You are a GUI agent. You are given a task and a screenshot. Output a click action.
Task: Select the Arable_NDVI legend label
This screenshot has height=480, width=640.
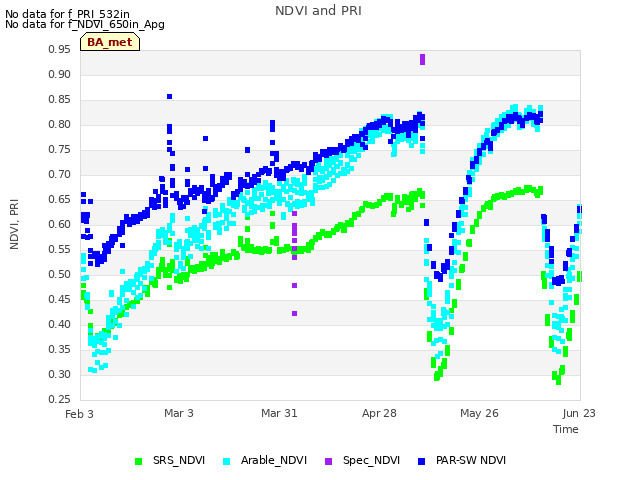coord(274,460)
